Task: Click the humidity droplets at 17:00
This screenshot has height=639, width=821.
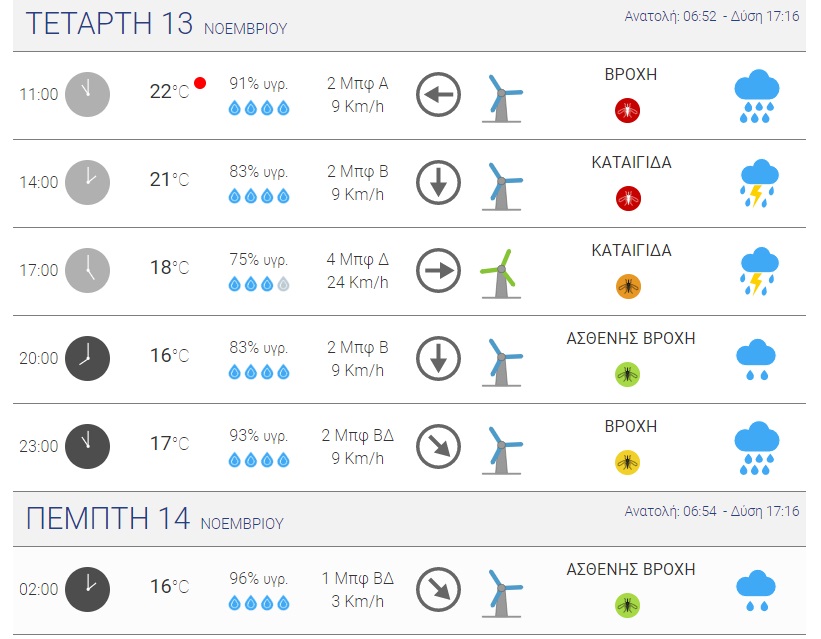Action: [259, 285]
